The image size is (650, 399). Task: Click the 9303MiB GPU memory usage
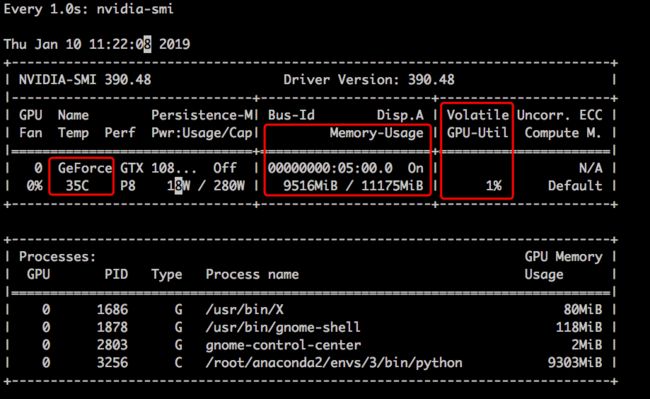[575, 363]
